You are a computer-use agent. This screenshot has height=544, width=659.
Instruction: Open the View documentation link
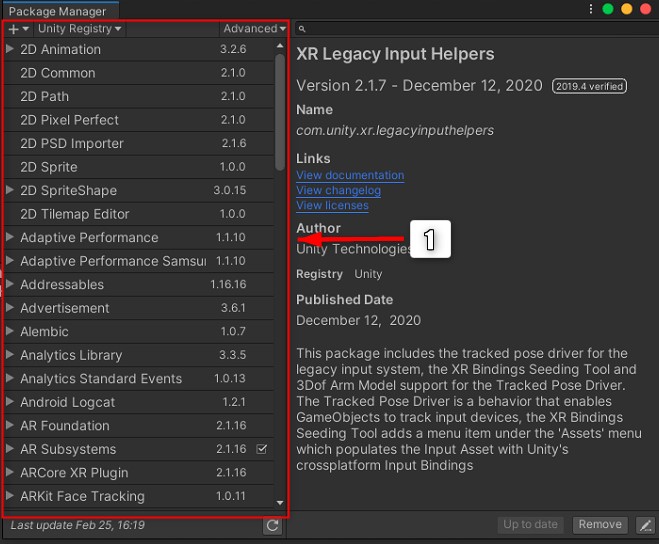(350, 175)
